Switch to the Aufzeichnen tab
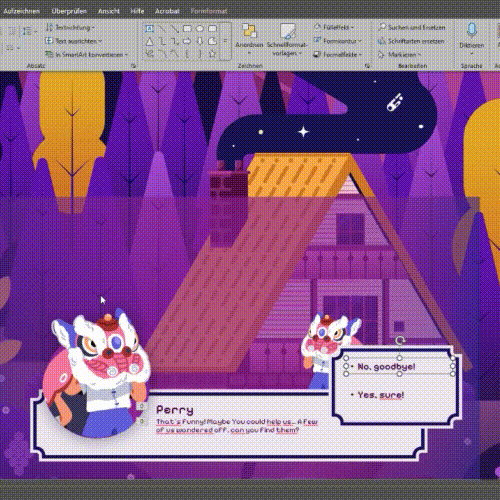The width and height of the screenshot is (500, 500). 22,11
